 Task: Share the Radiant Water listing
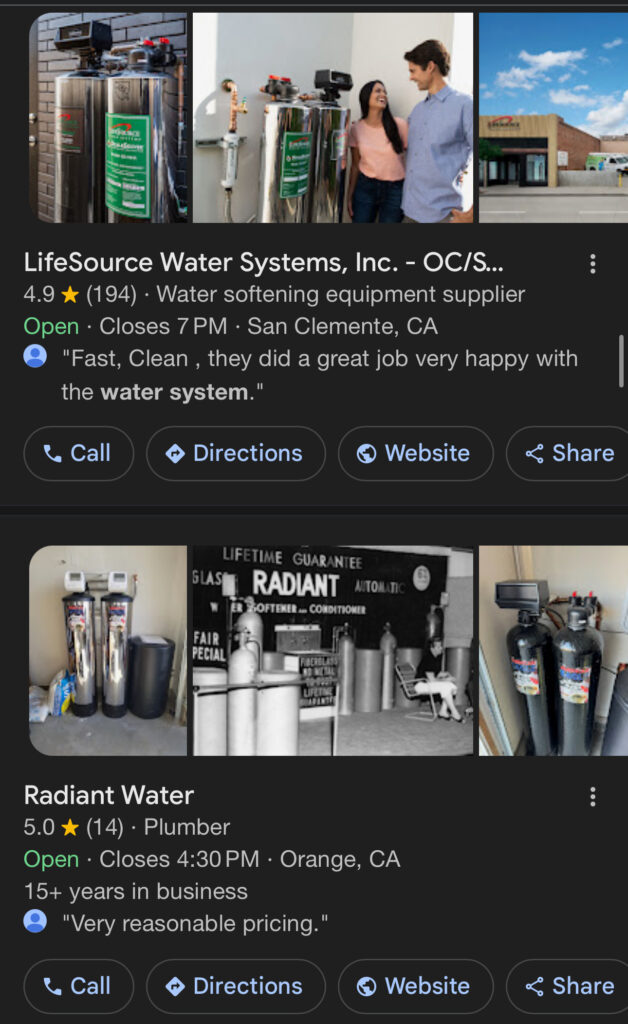568,987
